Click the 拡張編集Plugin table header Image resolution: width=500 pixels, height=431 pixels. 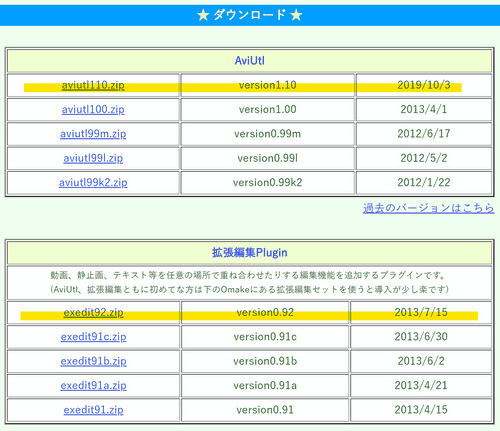249,253
